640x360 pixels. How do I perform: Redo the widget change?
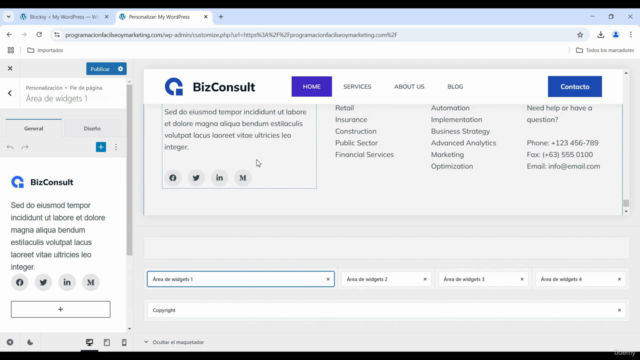pyautogui.click(x=25, y=147)
